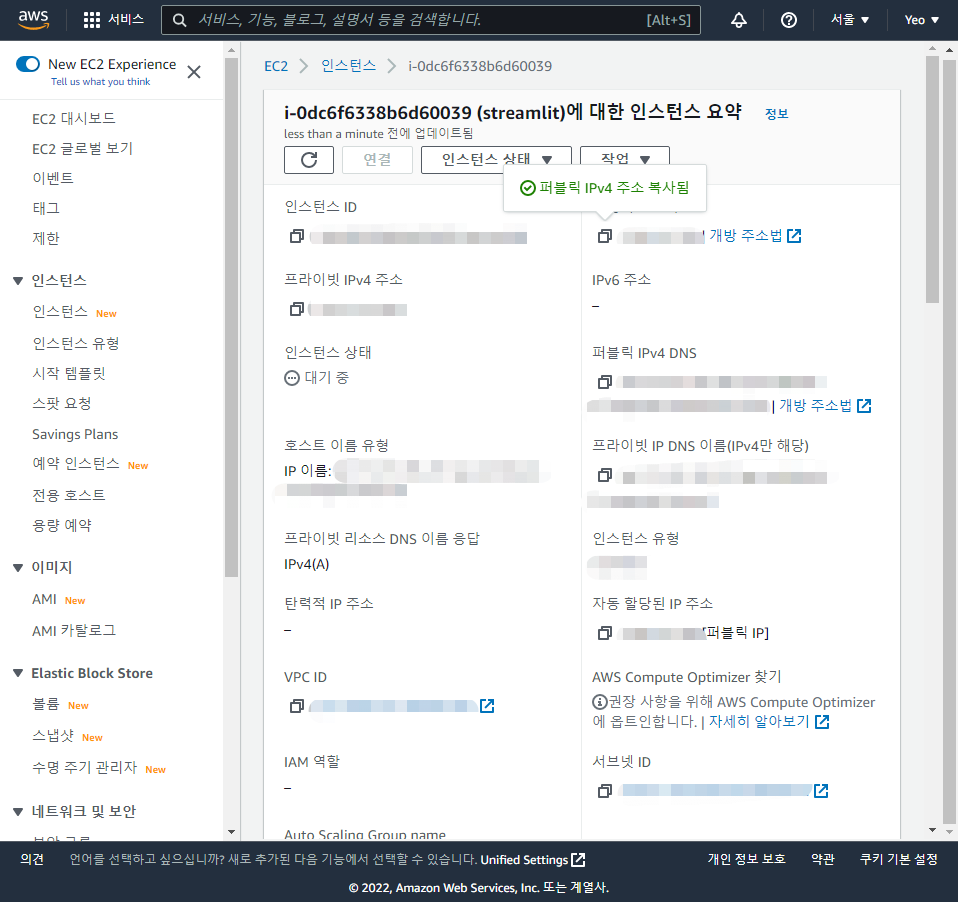This screenshot has width=958, height=902.
Task: Copy the VPC ID
Action: click(x=296, y=706)
